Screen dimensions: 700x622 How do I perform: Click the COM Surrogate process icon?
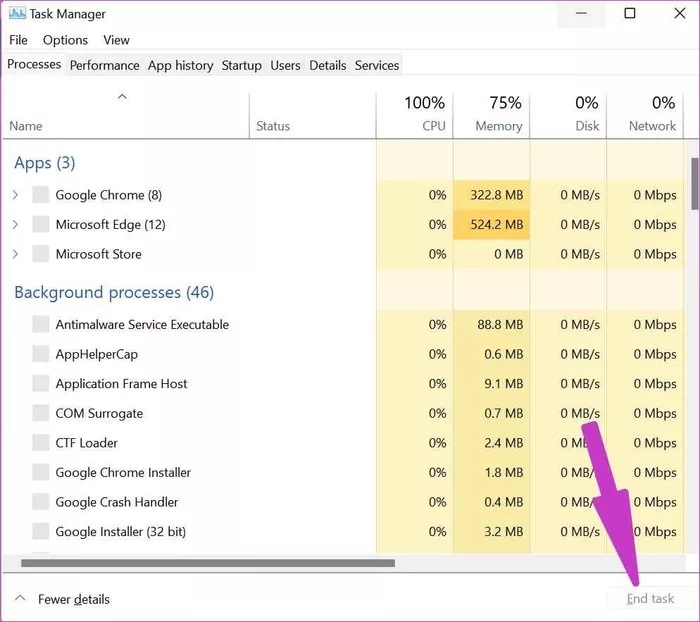pos(41,413)
